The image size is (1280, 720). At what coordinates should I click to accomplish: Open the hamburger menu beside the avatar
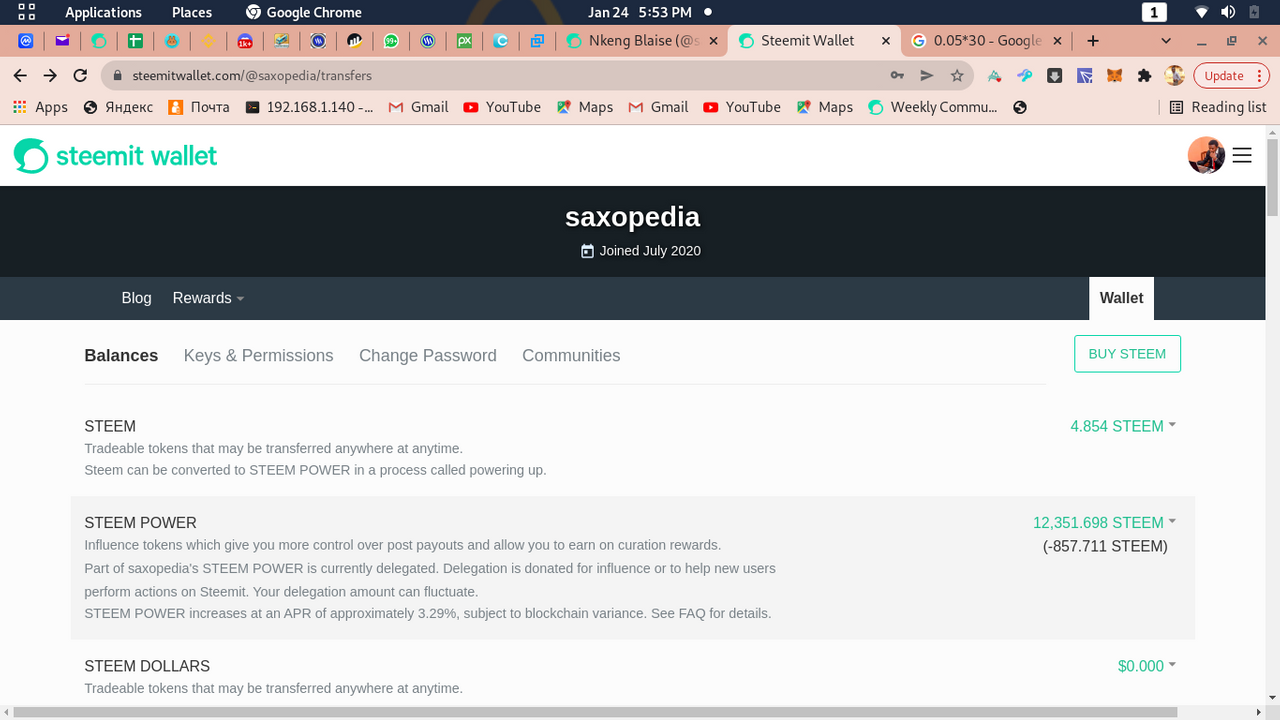coord(1242,155)
